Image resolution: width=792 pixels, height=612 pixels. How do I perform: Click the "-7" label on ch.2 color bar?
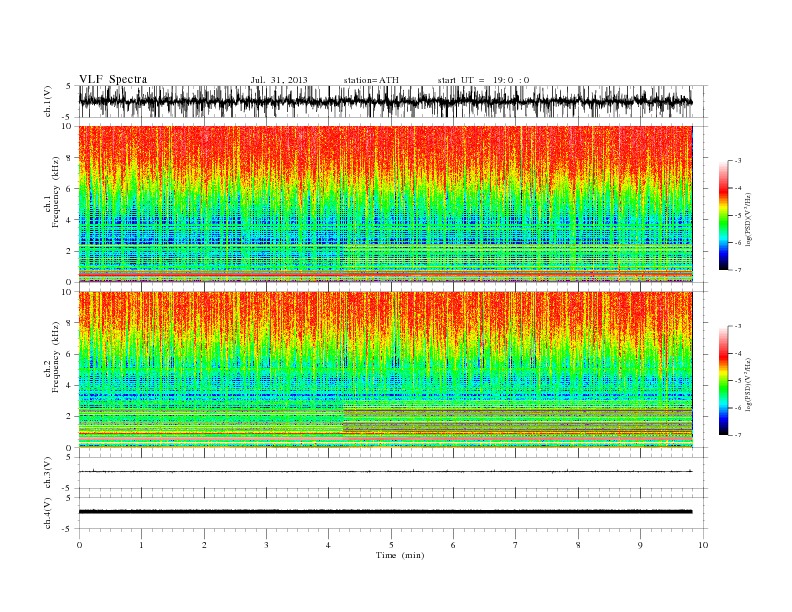(738, 435)
